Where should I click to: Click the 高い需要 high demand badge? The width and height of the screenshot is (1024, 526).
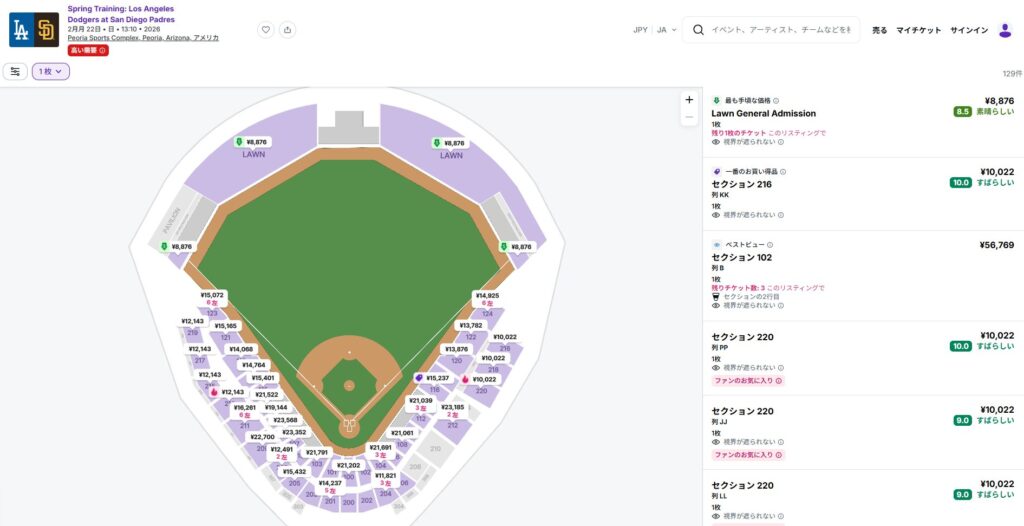(x=88, y=50)
